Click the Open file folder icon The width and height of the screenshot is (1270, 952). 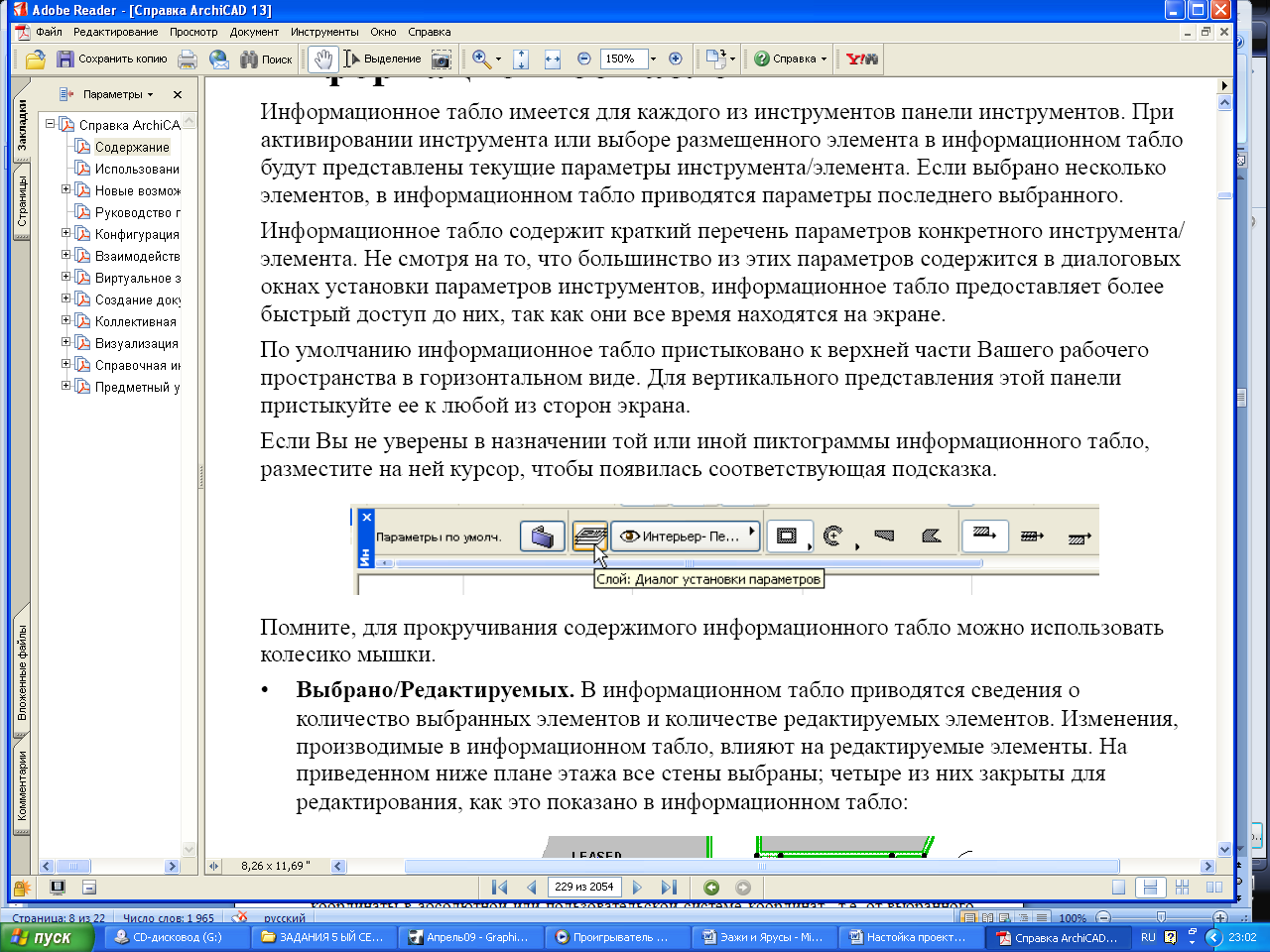click(x=36, y=59)
